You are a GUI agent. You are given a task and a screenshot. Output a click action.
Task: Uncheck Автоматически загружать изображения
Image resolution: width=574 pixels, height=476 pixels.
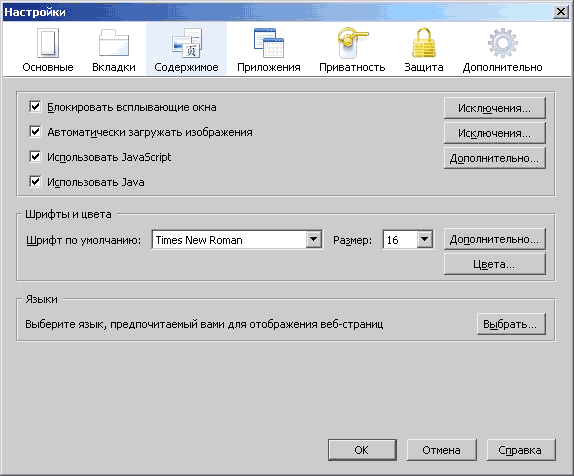click(x=35, y=132)
